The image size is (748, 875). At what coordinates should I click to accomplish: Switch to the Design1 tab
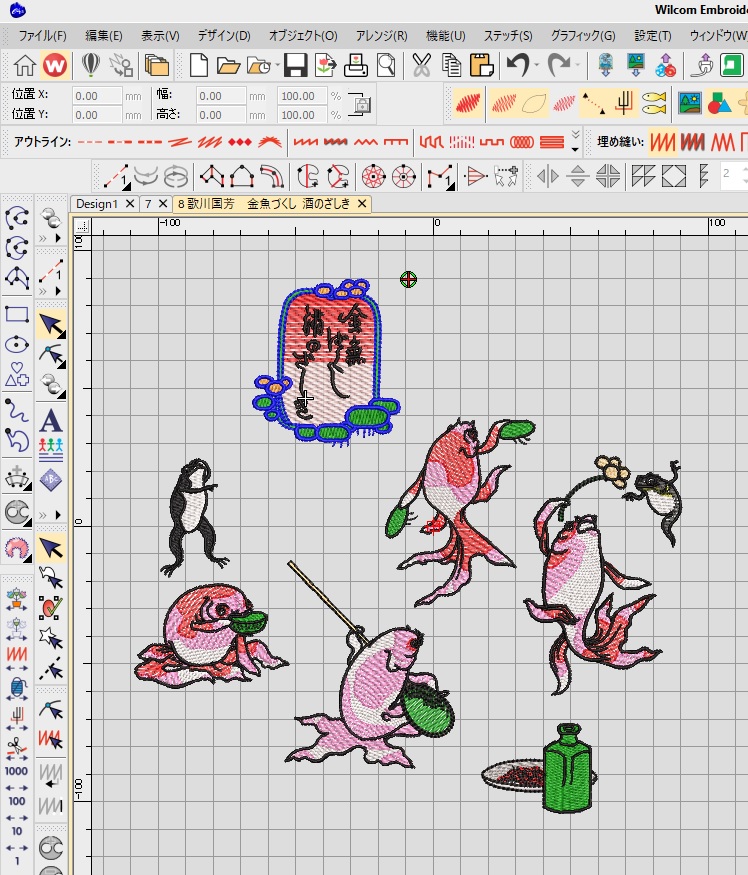click(x=97, y=204)
